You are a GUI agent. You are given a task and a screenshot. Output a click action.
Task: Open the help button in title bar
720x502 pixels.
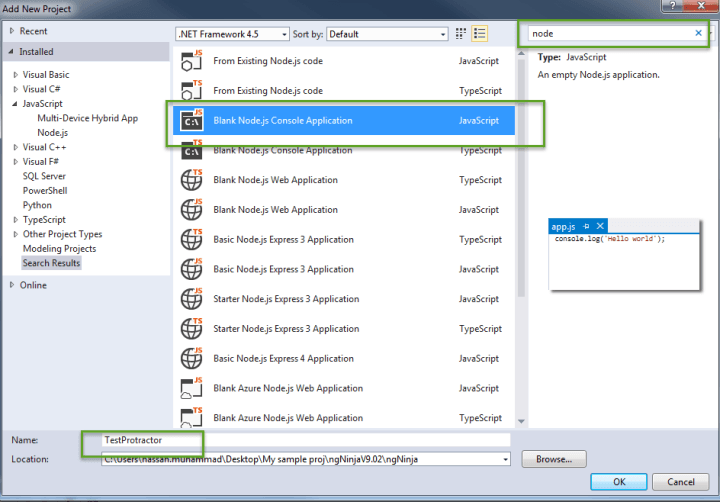click(x=673, y=6)
